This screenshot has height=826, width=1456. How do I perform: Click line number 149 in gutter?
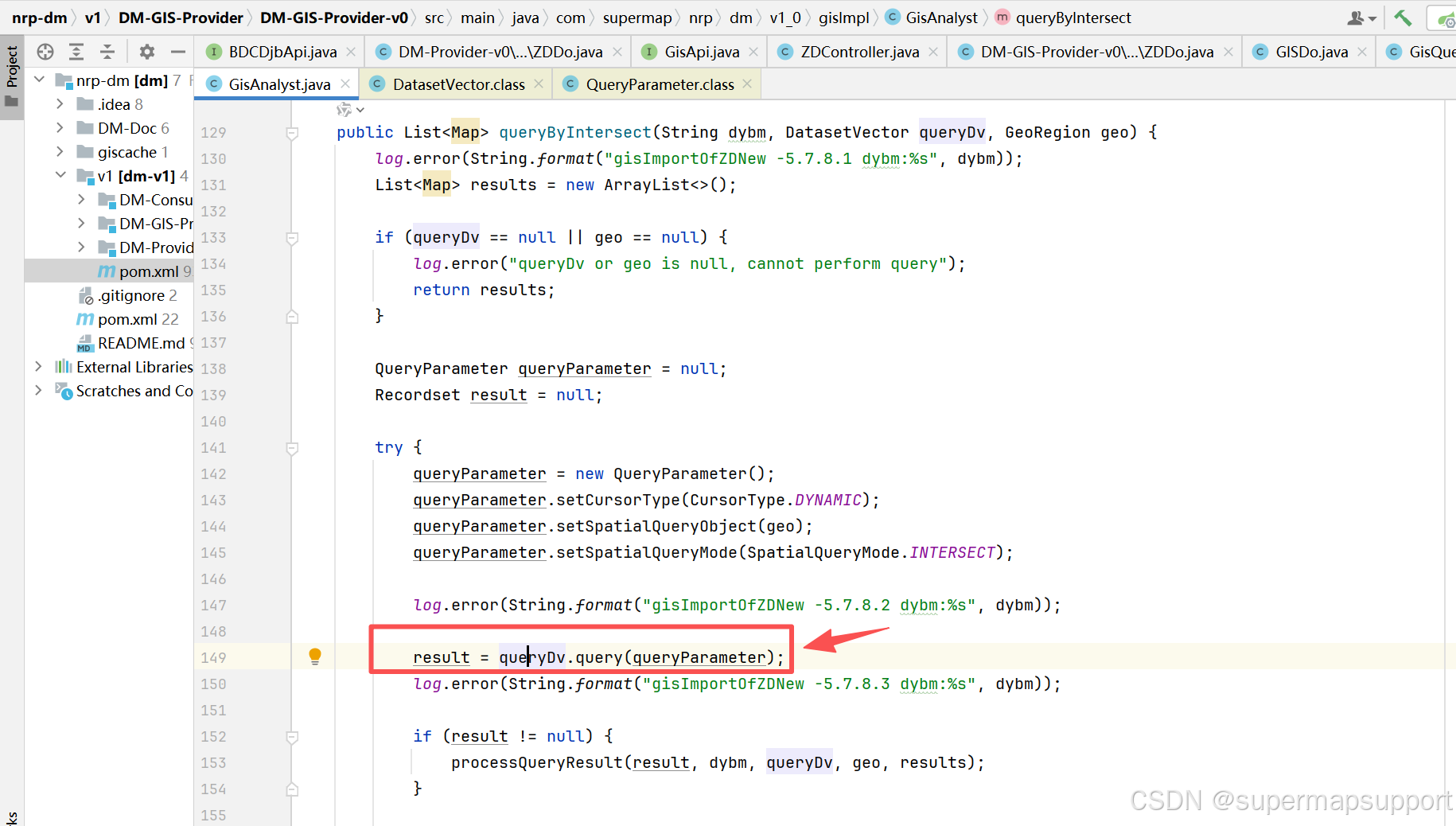pos(213,657)
